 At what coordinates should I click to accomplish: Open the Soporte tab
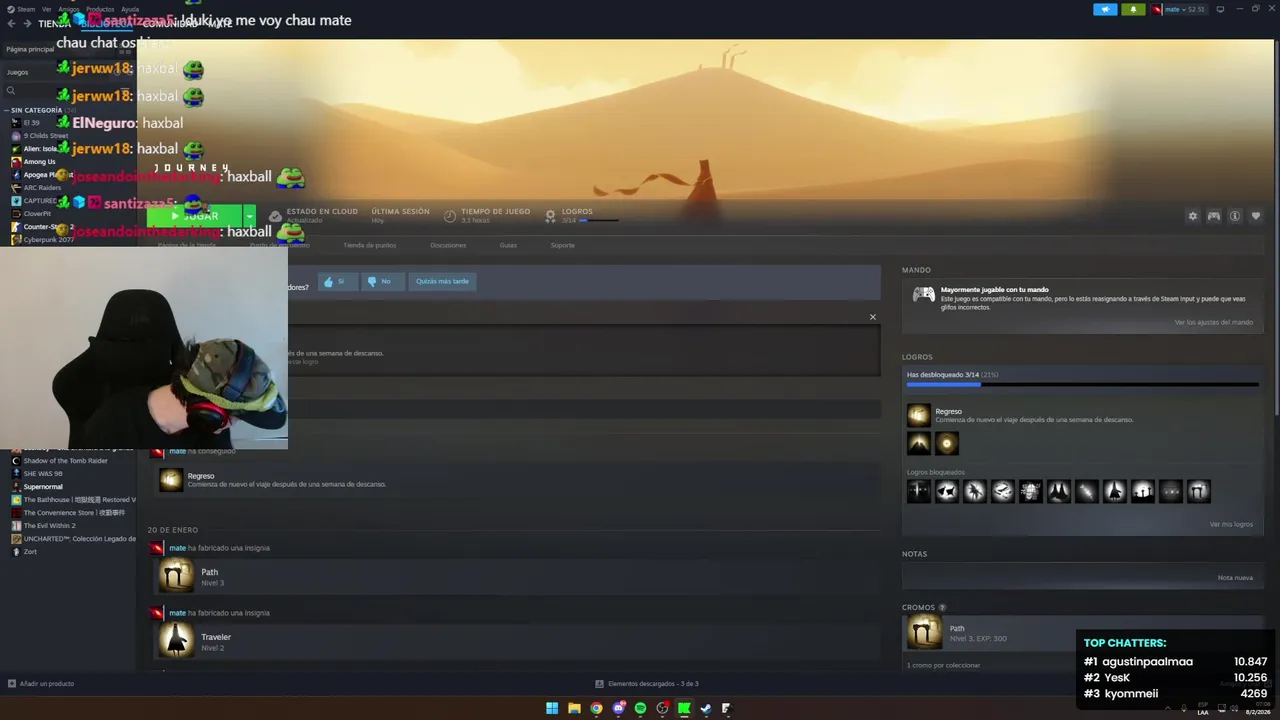562,245
